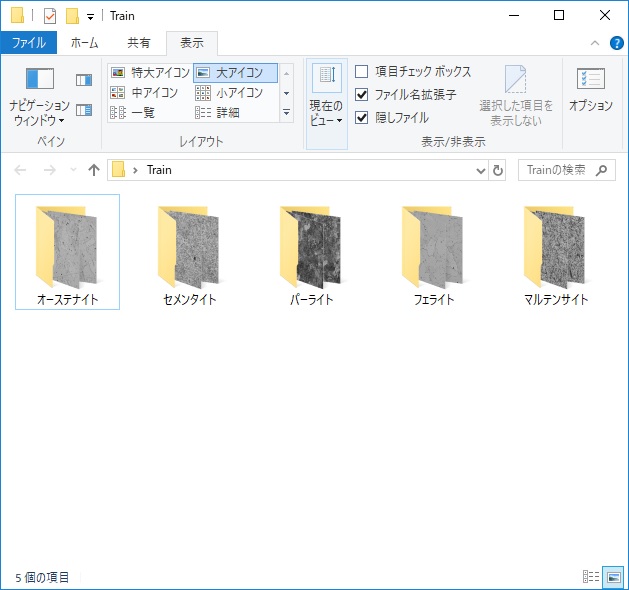The height and width of the screenshot is (590, 629).
Task: Select 大アイコン layout
Action: pos(235,73)
